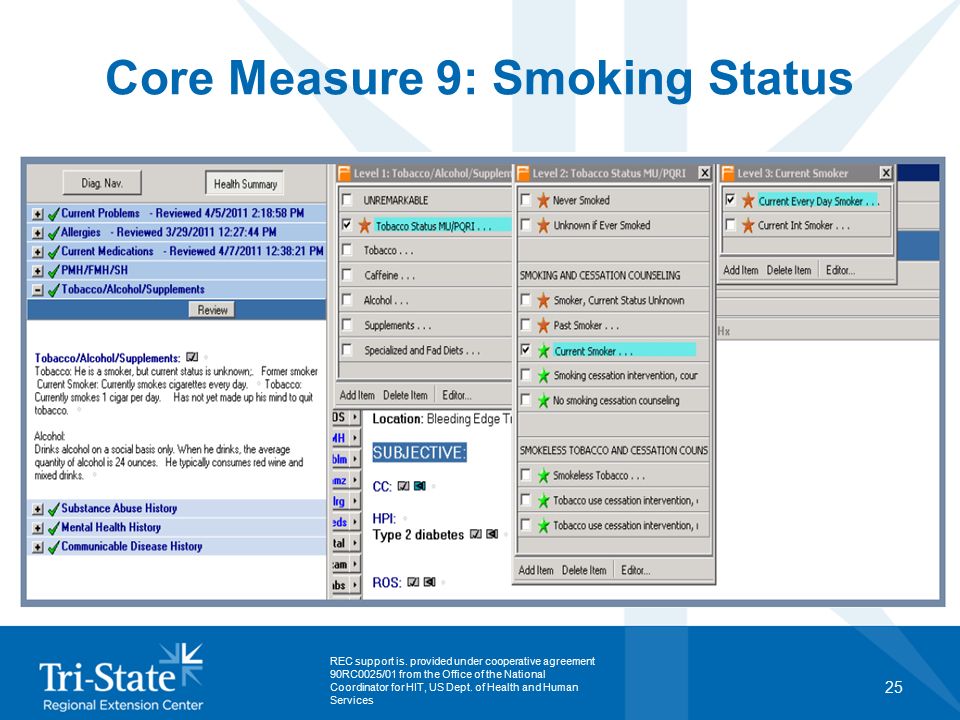
Task: Click the orange star next to Unknown if Ever Smoked
Action: (543, 225)
